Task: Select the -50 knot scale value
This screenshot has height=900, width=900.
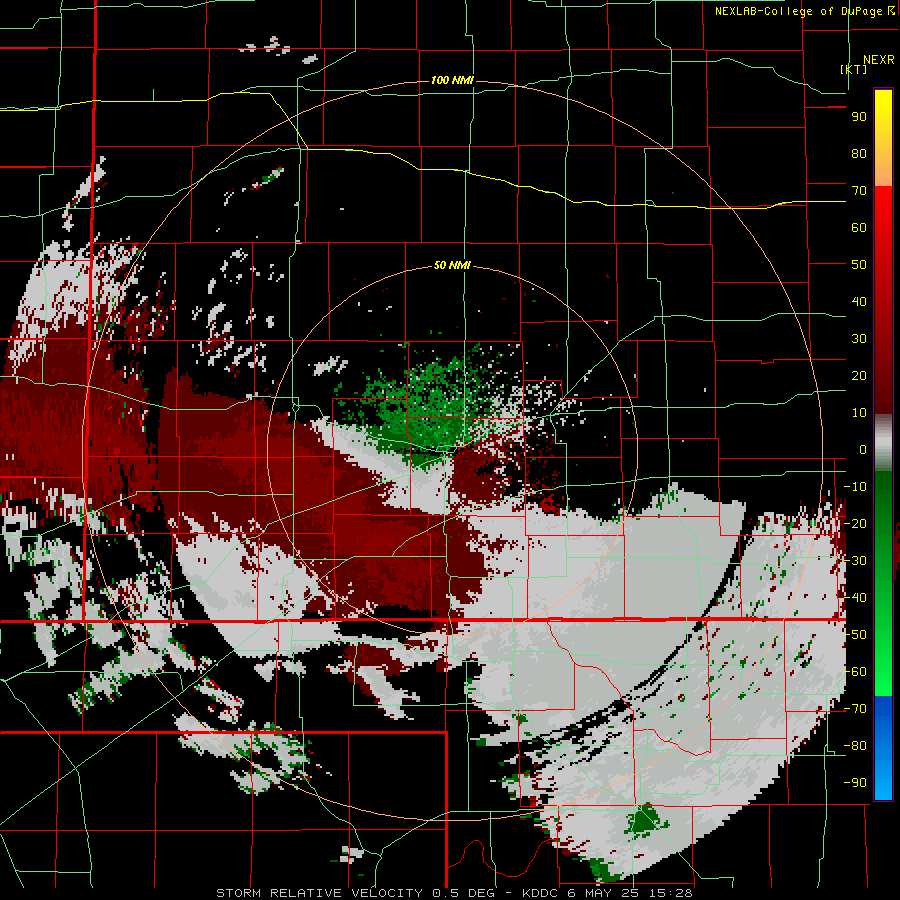Action: pos(855,635)
